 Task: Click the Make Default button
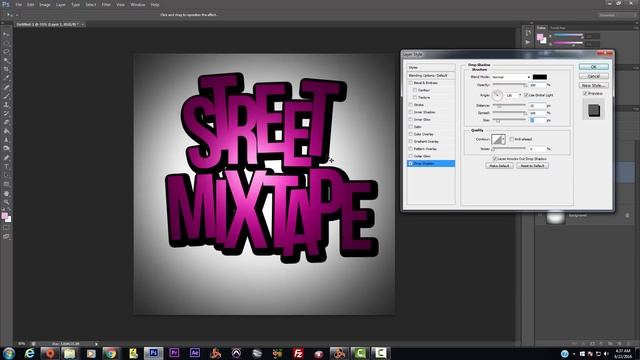tap(499, 166)
